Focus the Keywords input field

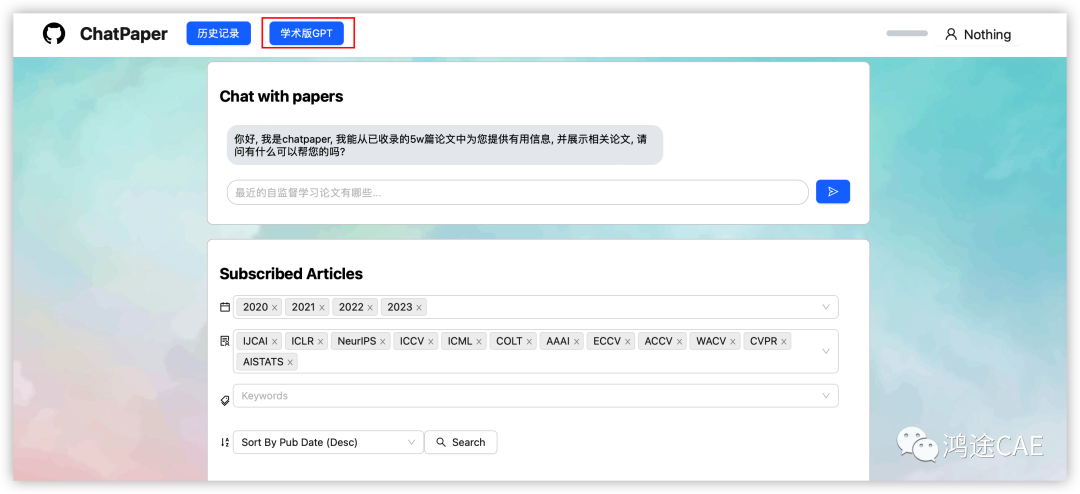click(536, 395)
